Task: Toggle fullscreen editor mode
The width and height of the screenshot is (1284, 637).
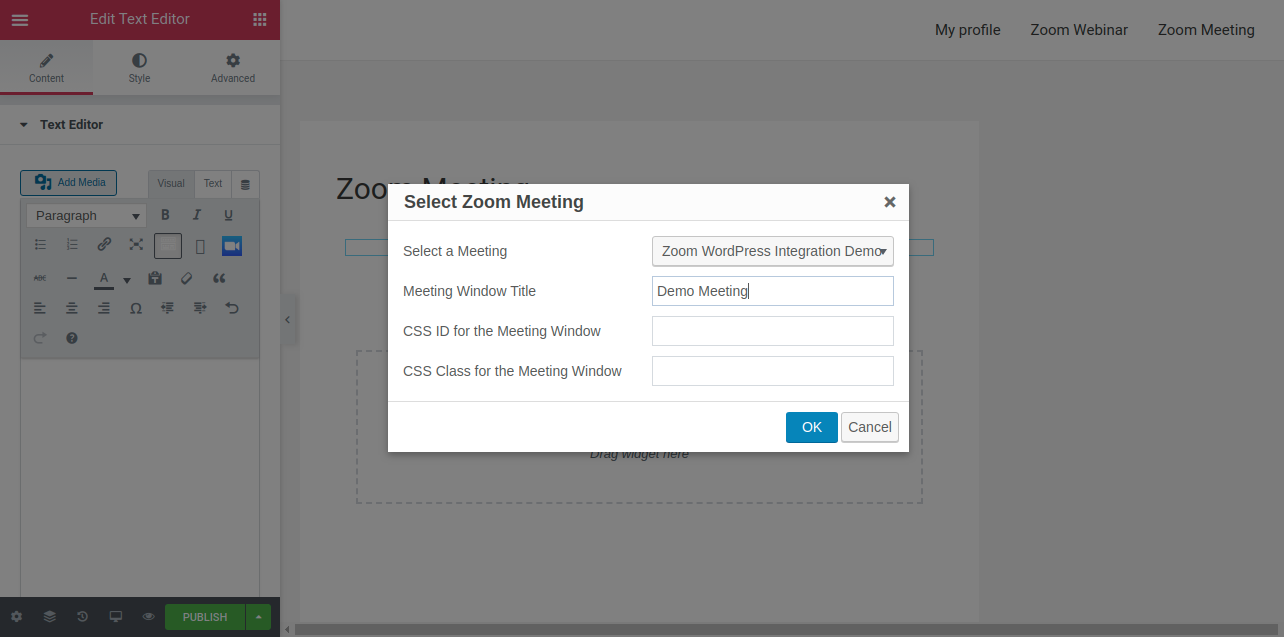Action: tap(136, 245)
